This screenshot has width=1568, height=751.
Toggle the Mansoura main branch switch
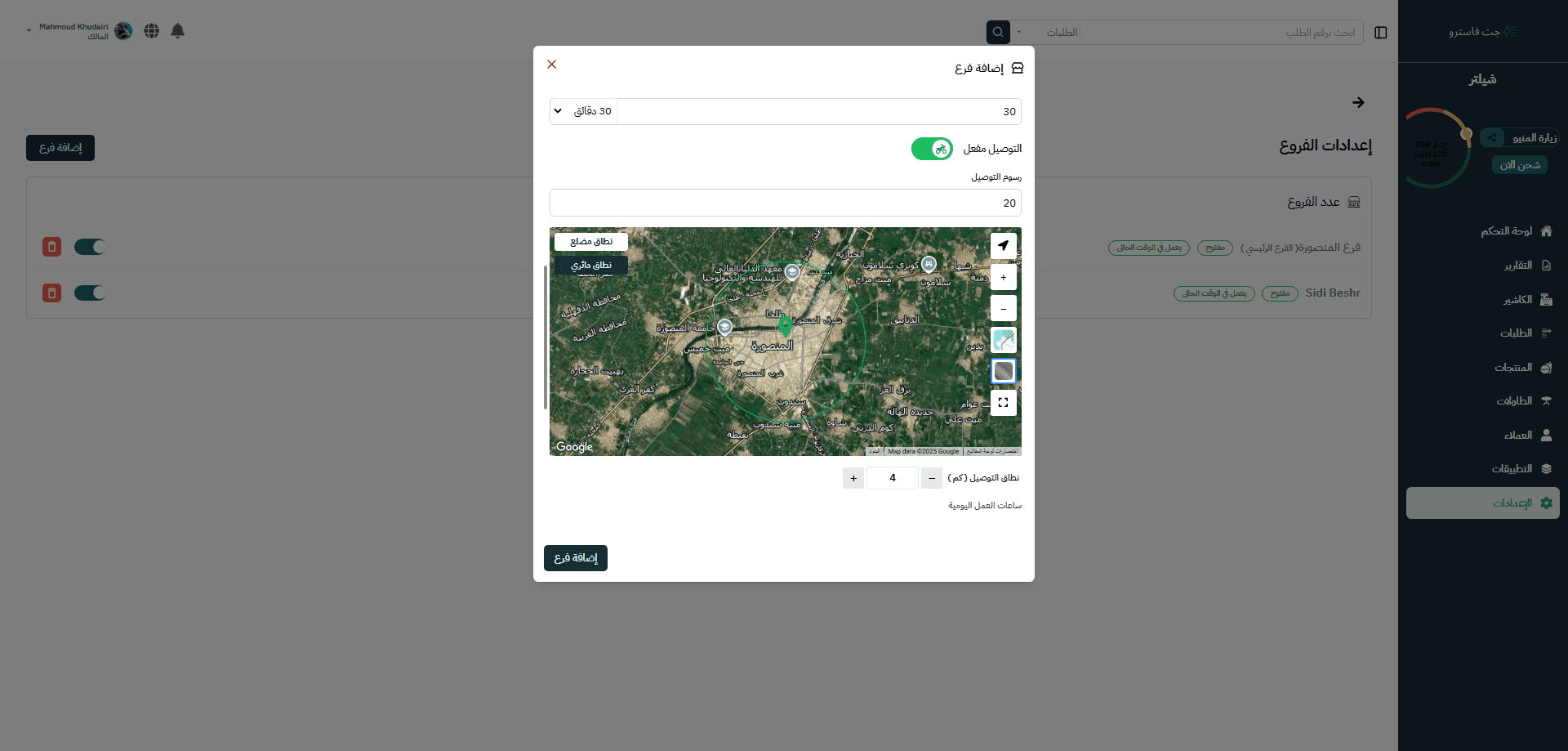(x=90, y=247)
